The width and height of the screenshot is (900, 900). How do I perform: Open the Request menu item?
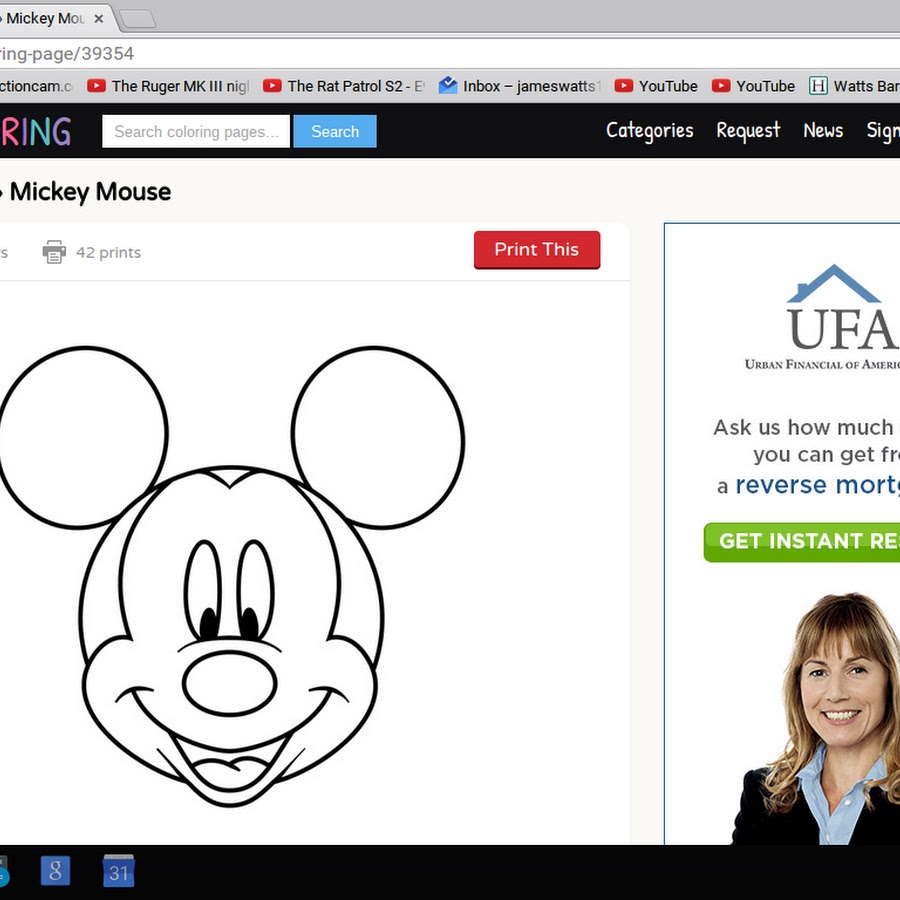point(748,131)
